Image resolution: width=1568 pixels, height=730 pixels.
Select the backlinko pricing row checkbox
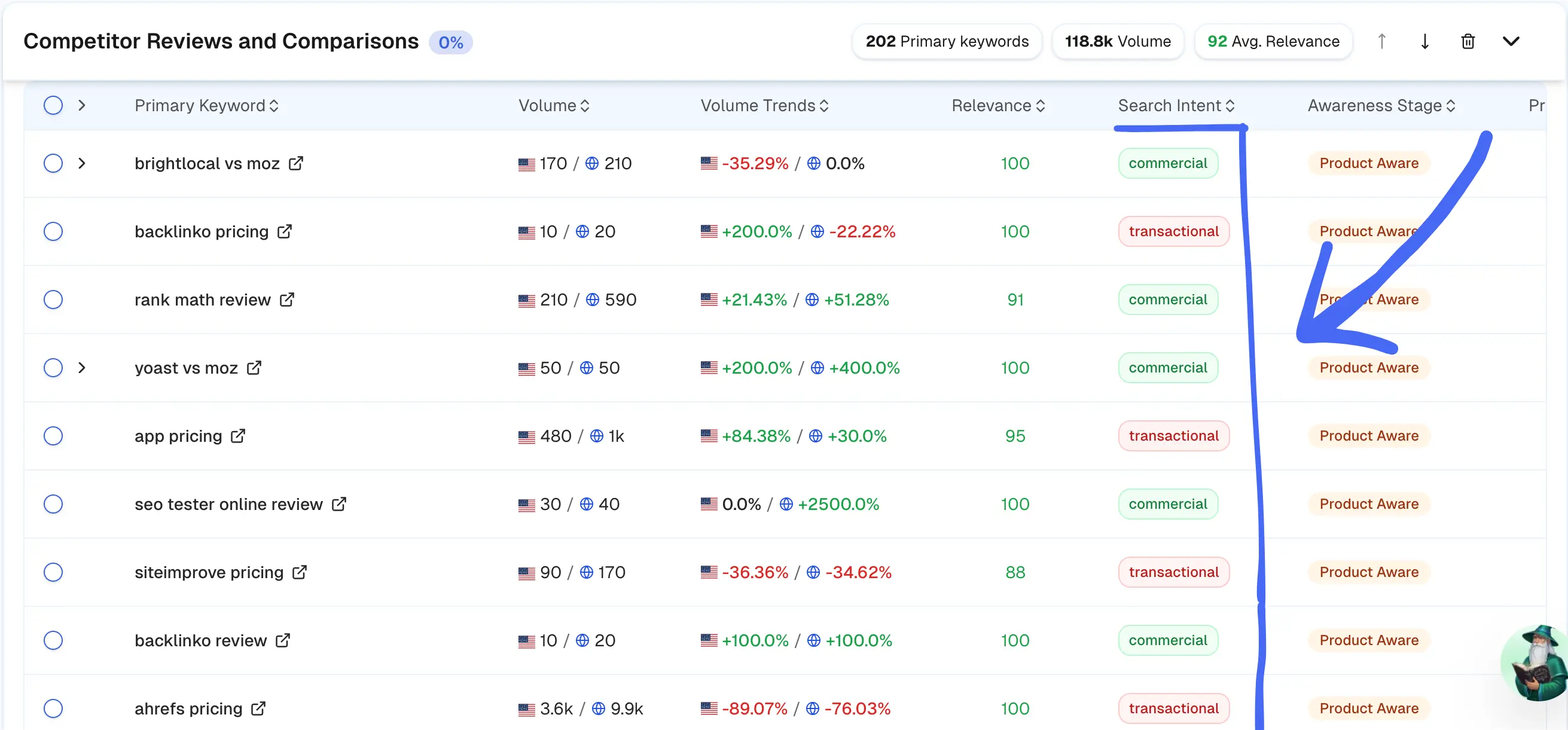point(53,231)
